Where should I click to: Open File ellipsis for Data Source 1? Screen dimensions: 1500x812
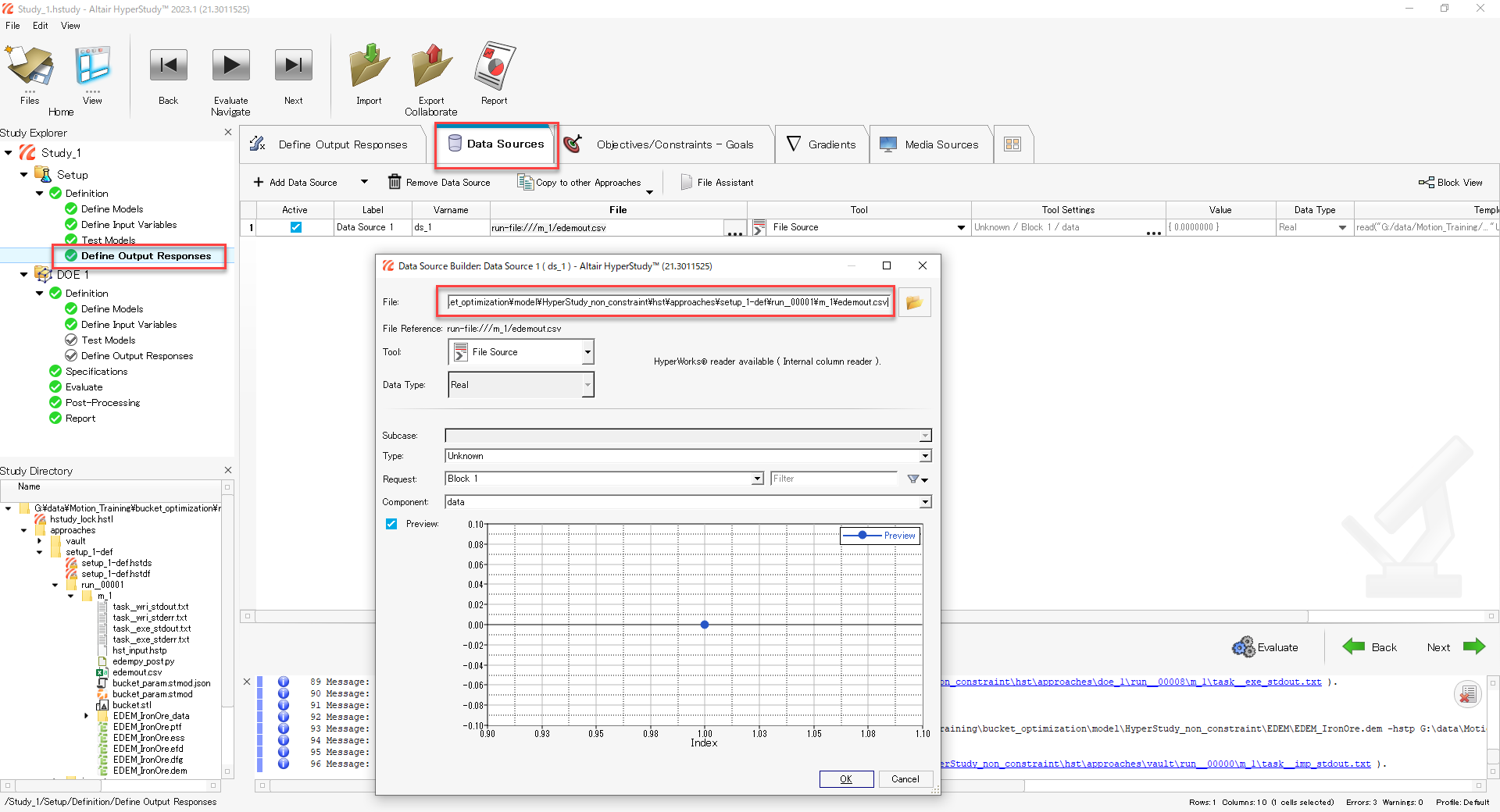point(734,229)
